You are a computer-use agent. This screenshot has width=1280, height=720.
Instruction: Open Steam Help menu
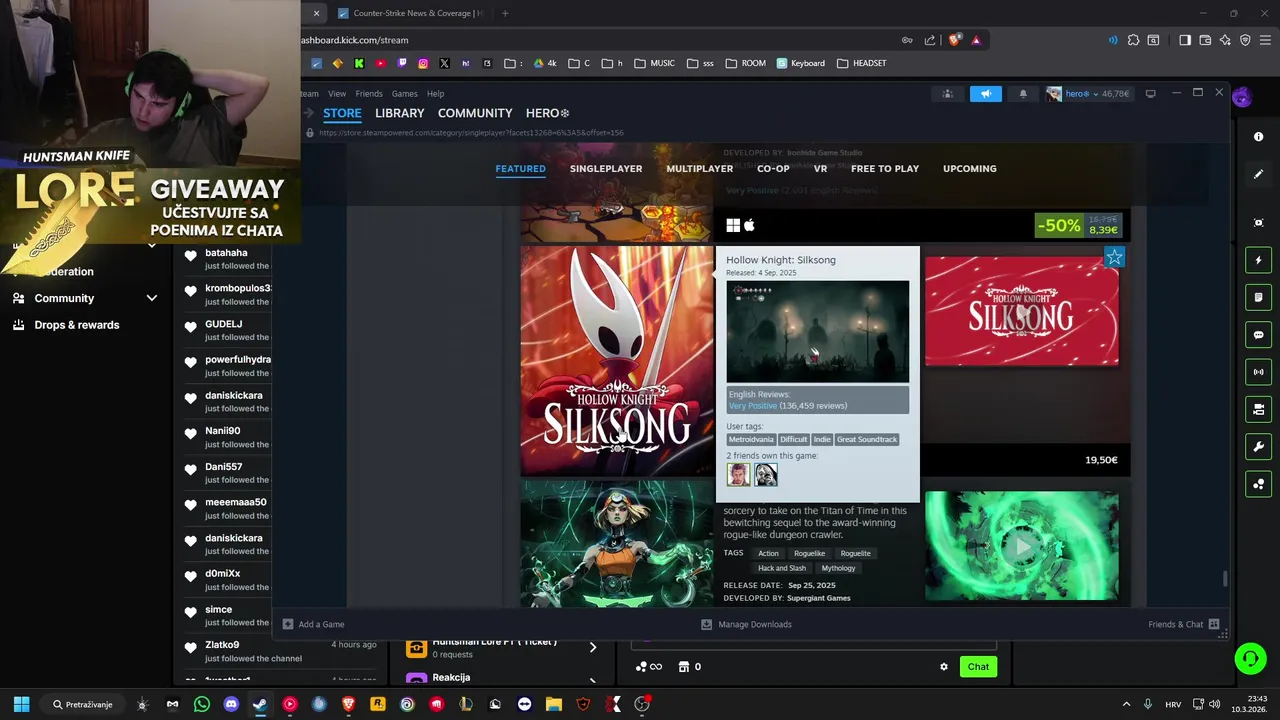(436, 94)
